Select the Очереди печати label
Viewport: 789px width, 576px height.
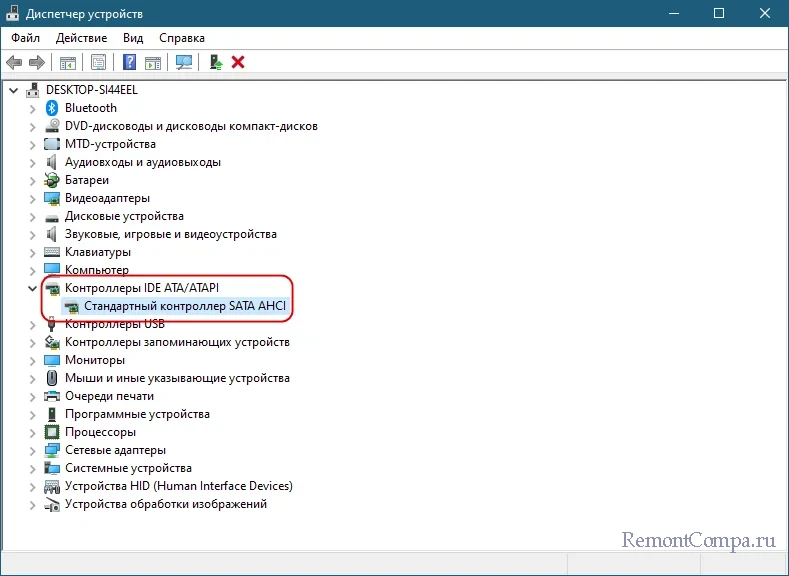109,396
